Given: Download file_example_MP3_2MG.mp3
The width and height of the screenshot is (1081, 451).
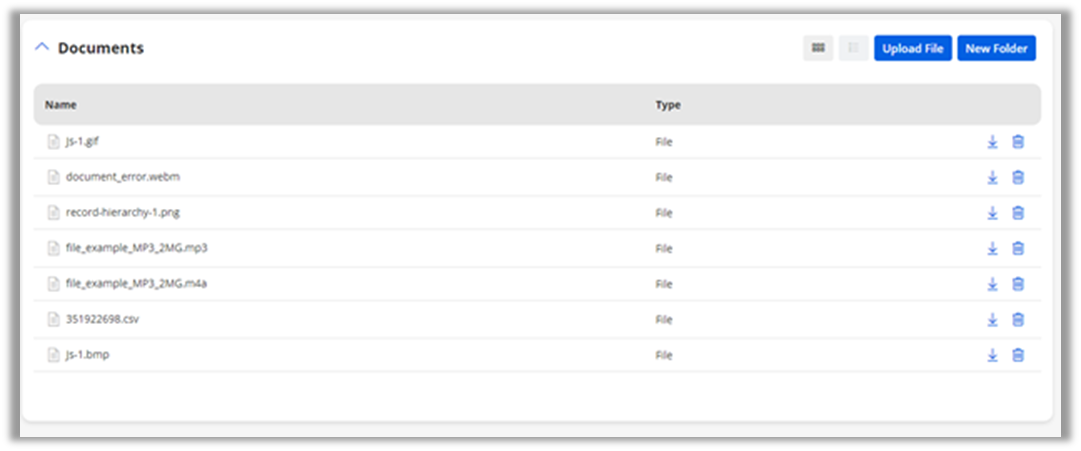Looking at the screenshot, I should pos(992,248).
